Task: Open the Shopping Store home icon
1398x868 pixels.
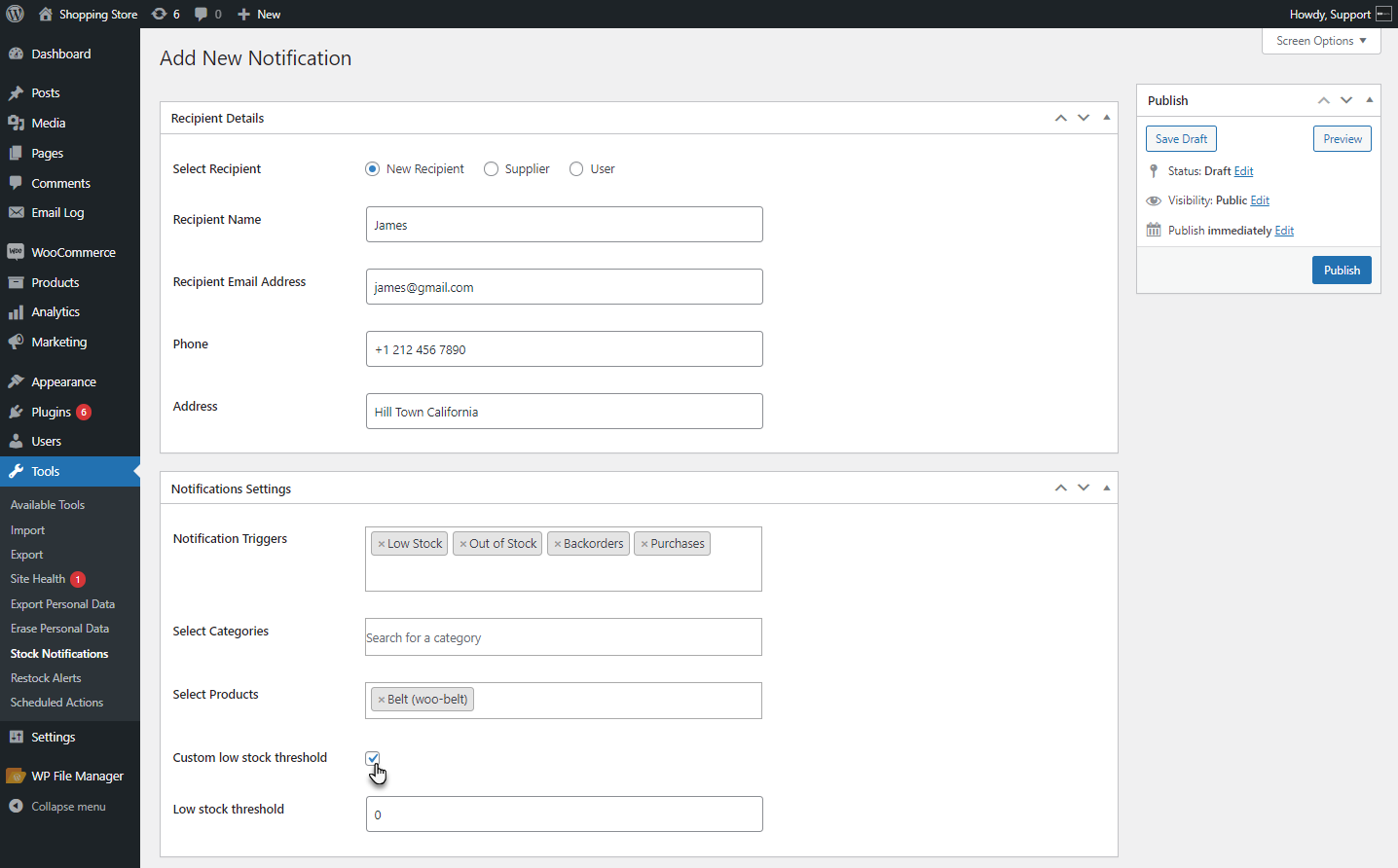Action: coord(46,14)
